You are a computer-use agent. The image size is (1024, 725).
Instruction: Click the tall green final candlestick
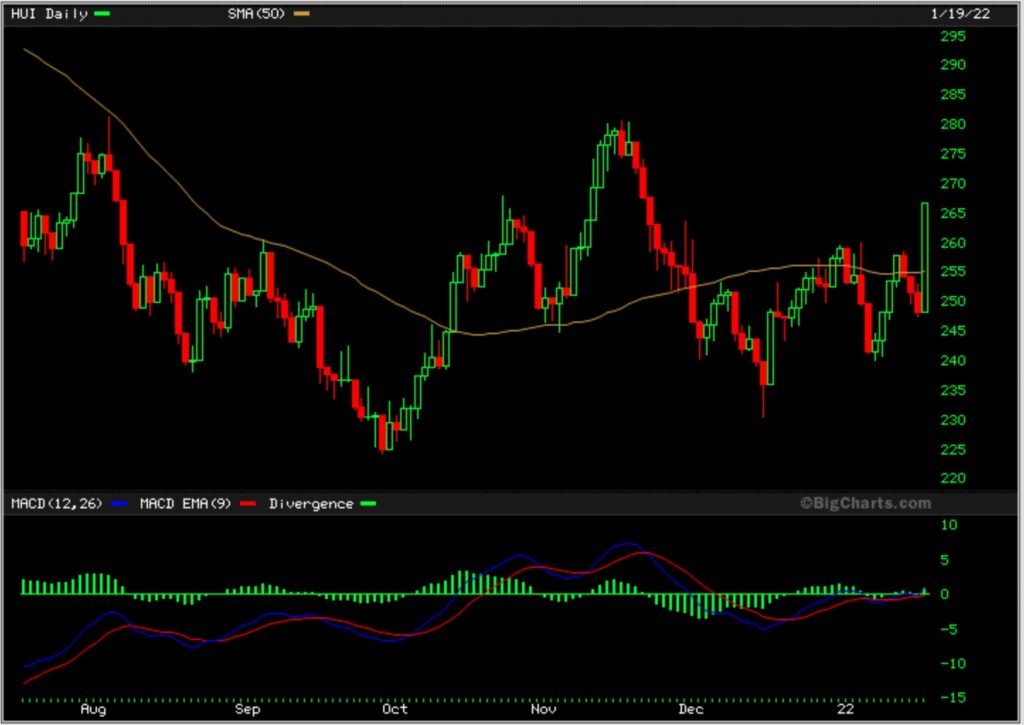click(x=925, y=257)
